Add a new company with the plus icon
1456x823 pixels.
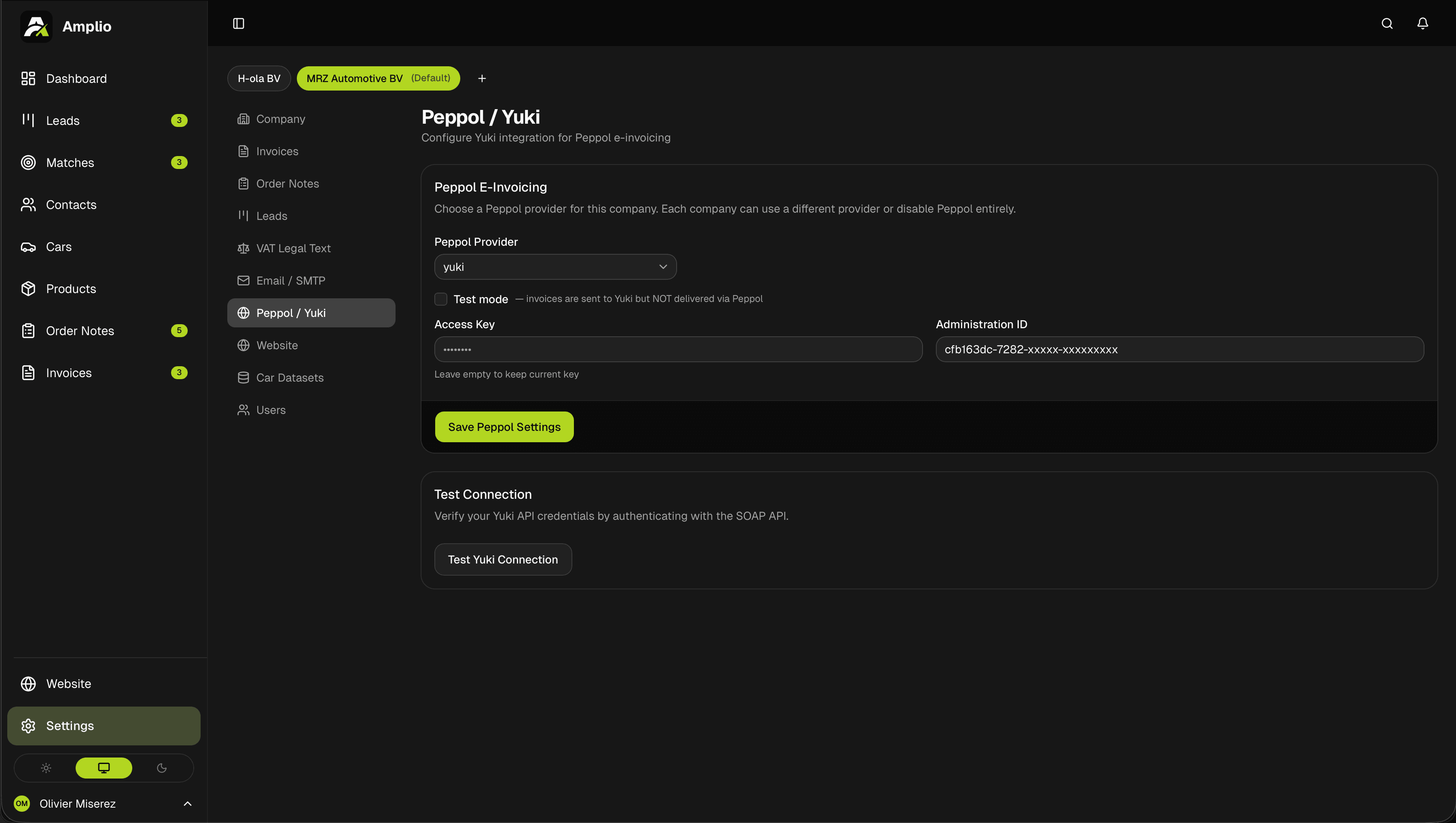[482, 78]
